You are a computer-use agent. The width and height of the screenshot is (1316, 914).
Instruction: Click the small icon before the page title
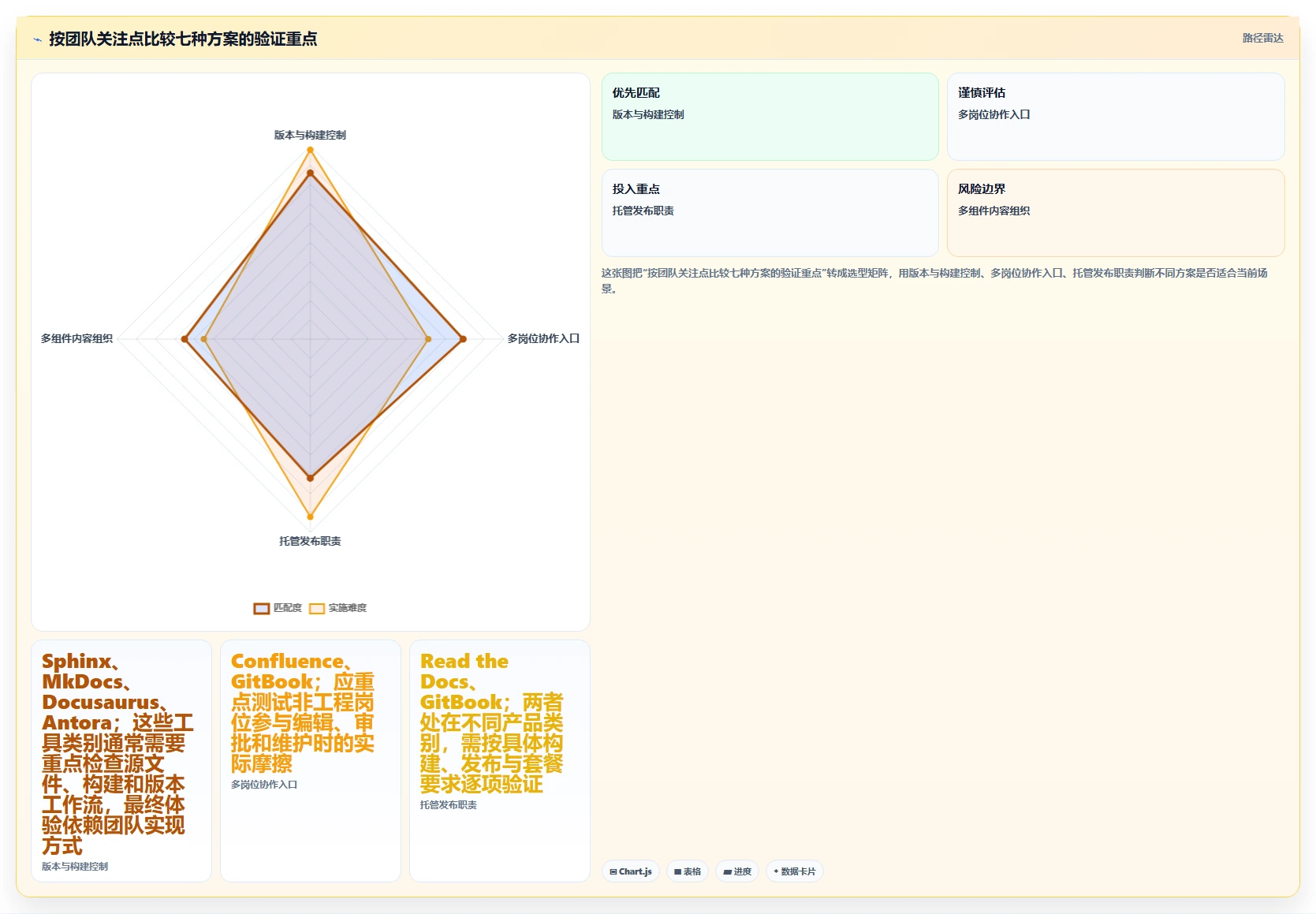(37, 39)
